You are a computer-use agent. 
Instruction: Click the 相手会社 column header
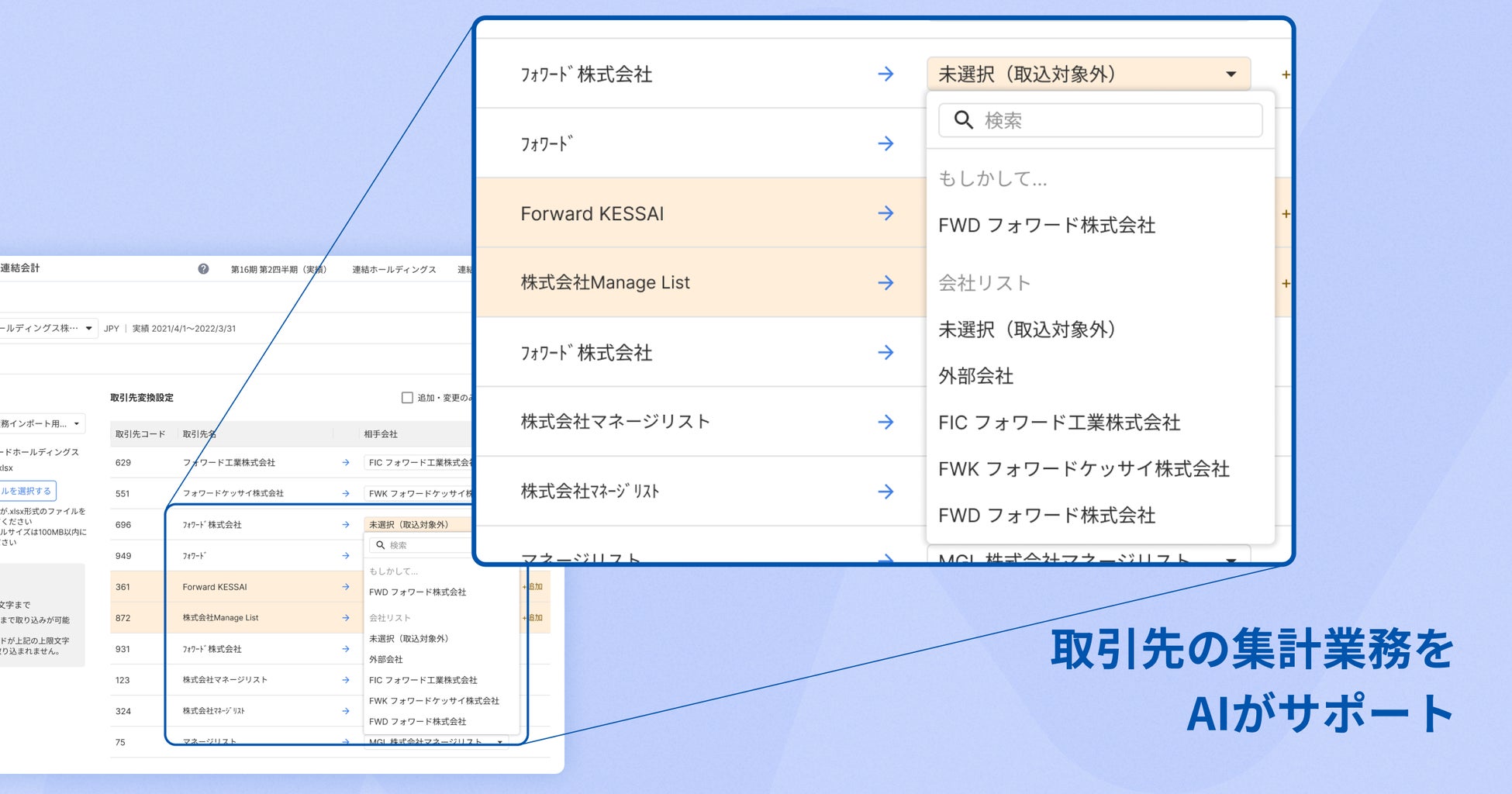(x=381, y=434)
